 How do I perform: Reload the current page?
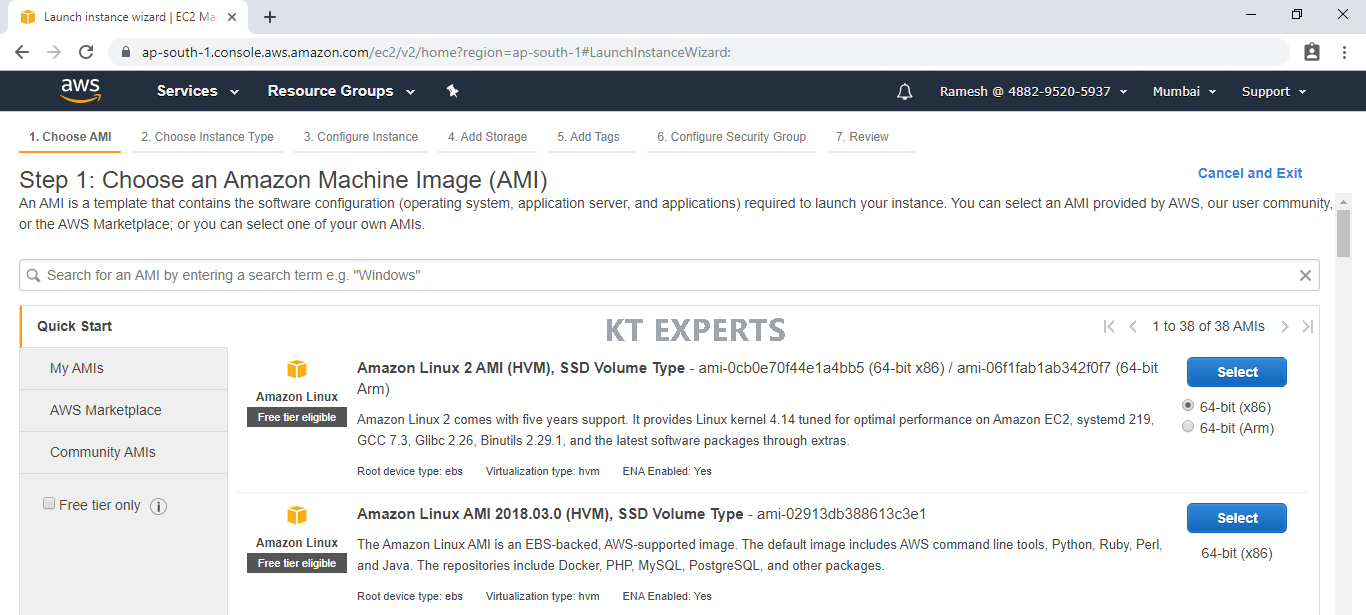click(x=86, y=52)
